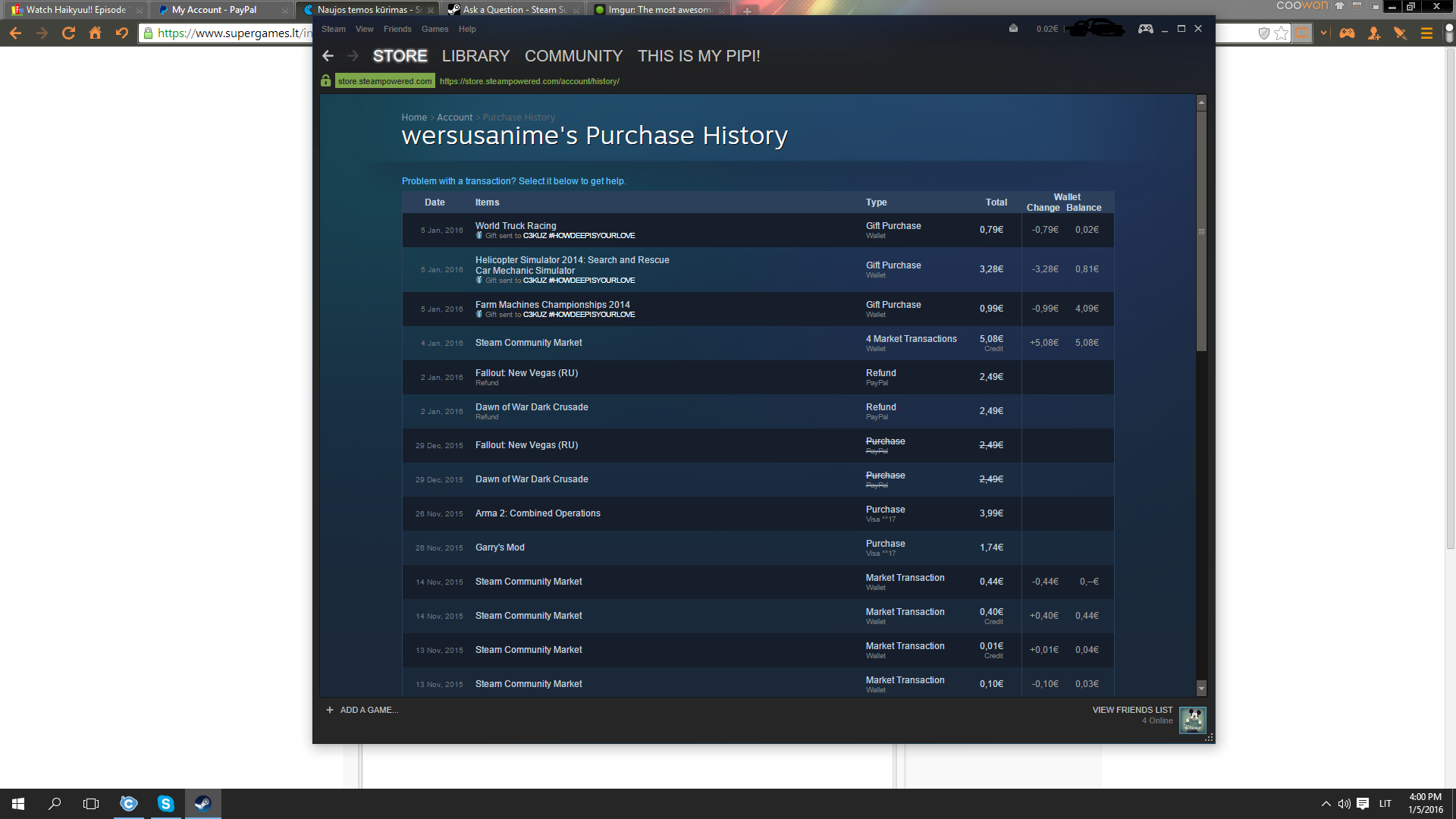This screenshot has width=1456, height=819.
Task: Click the browser forward arrow
Action: [x=42, y=33]
